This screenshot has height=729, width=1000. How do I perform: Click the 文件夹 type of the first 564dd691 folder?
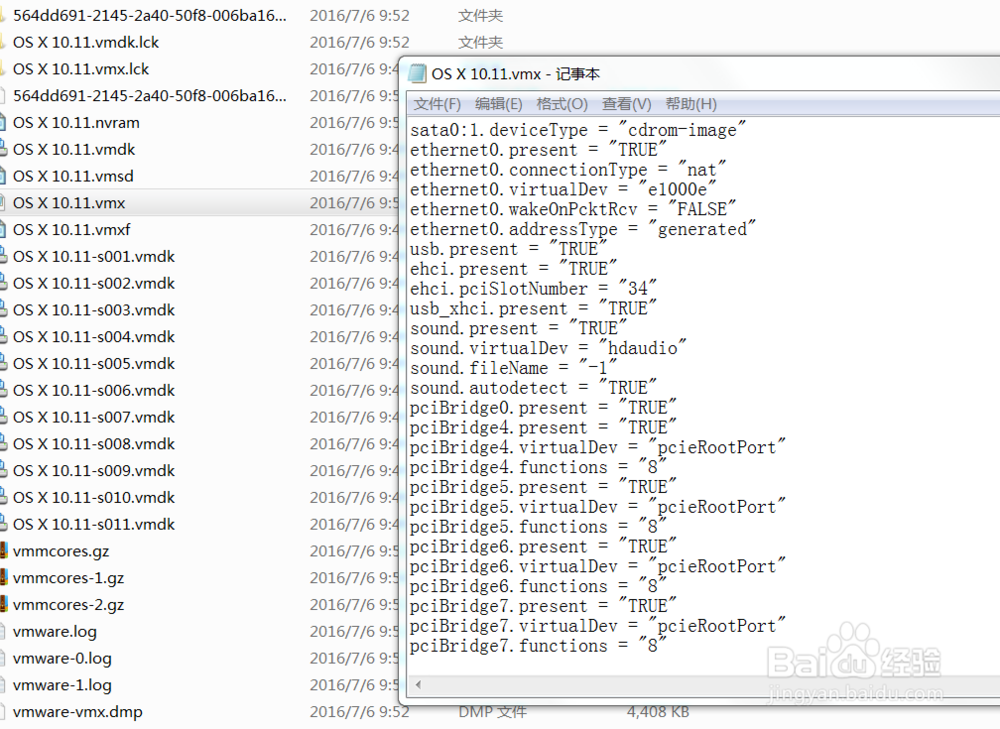pyautogui.click(x=481, y=15)
